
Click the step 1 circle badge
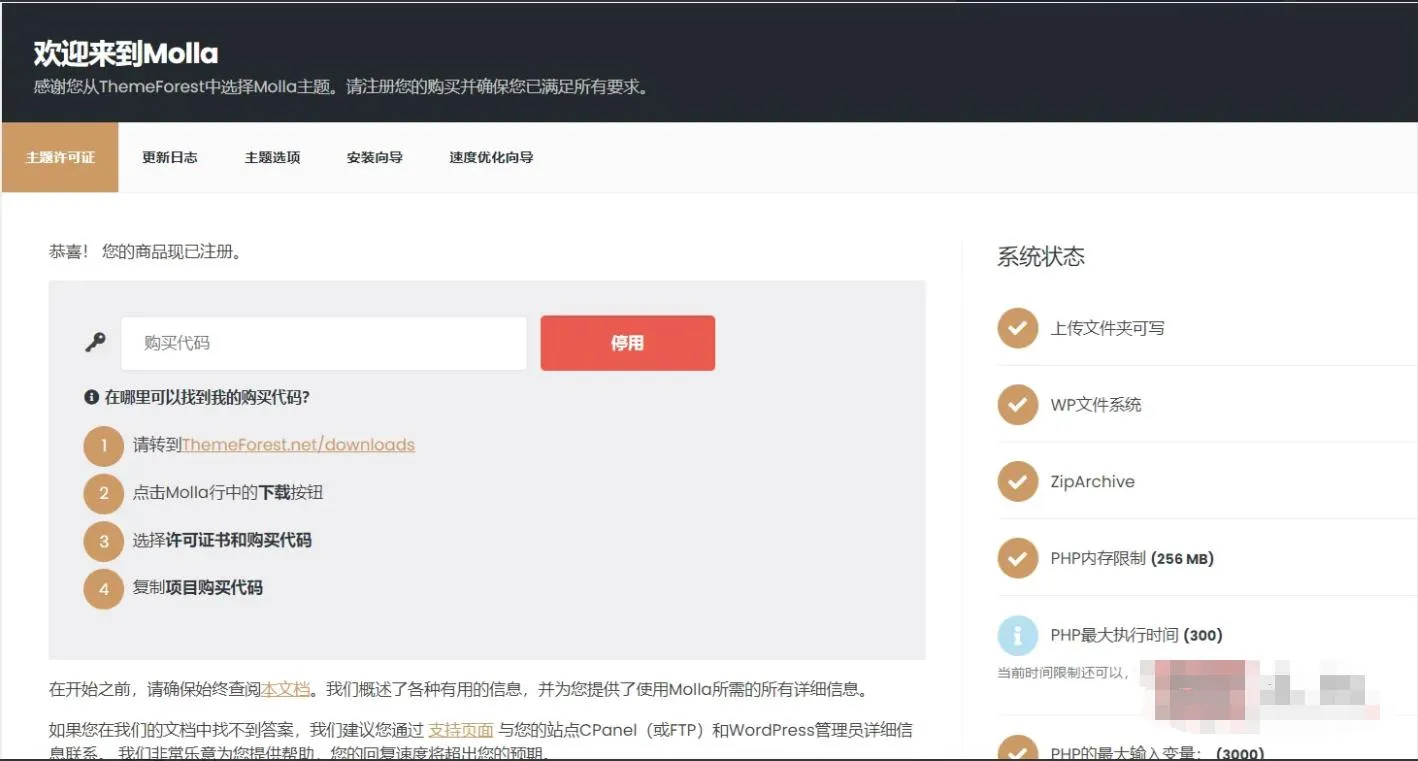103,446
